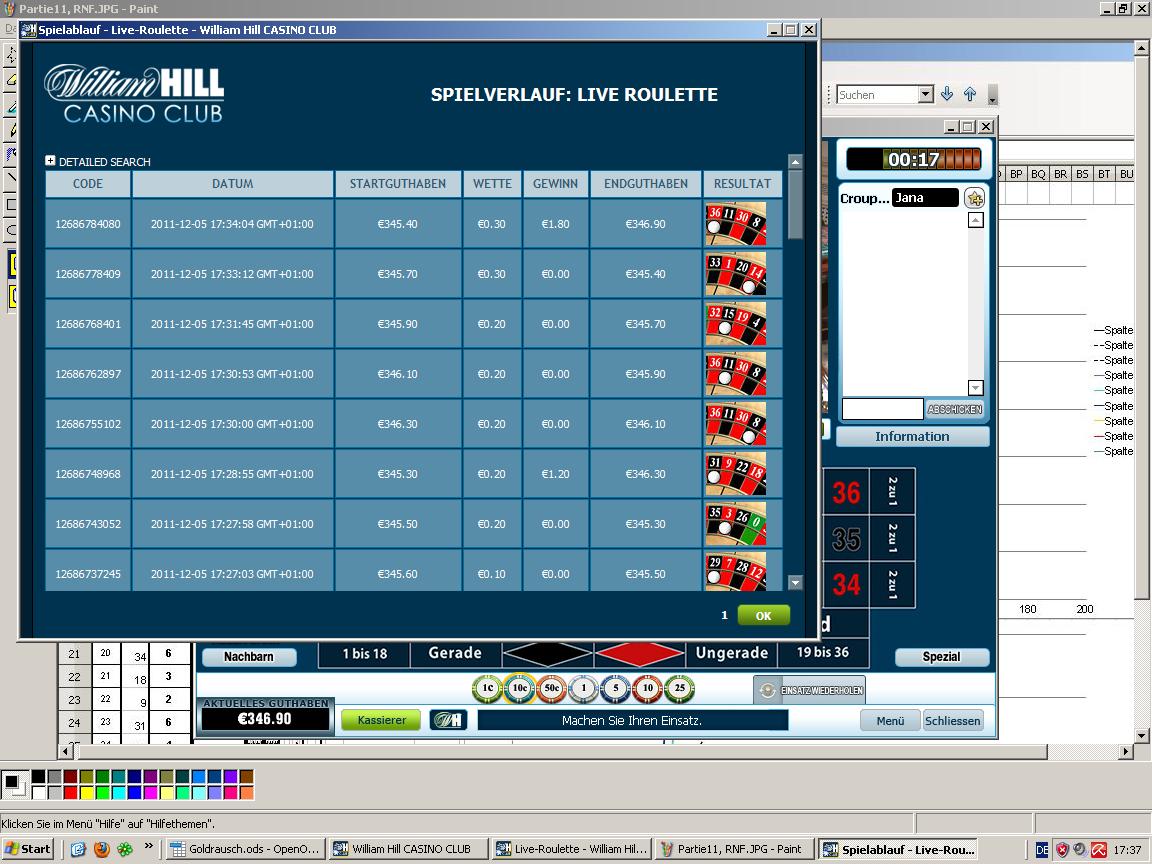Click the chat message input field
Screen dimensions: 1152x864
click(882, 409)
